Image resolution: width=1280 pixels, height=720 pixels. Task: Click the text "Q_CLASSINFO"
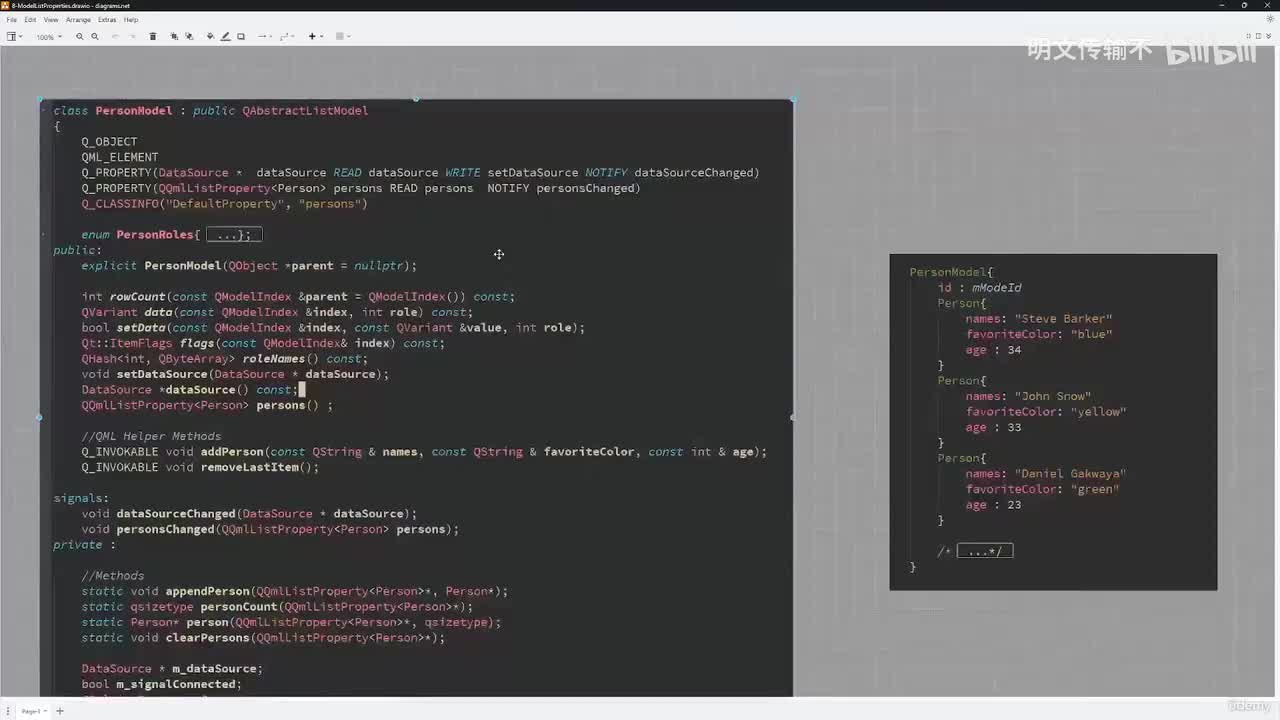pos(120,204)
